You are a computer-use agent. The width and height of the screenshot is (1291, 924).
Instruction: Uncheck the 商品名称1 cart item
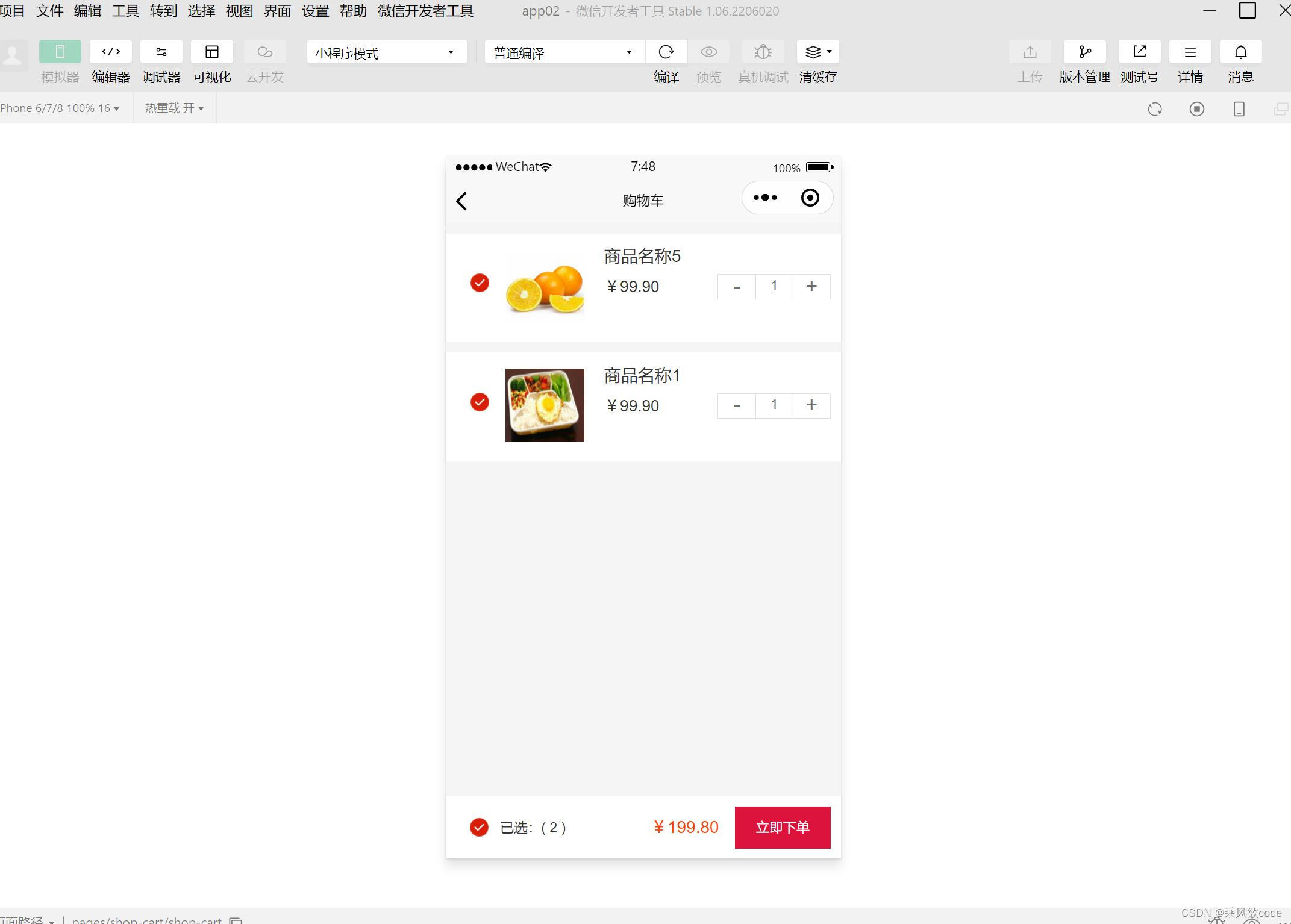click(x=479, y=402)
